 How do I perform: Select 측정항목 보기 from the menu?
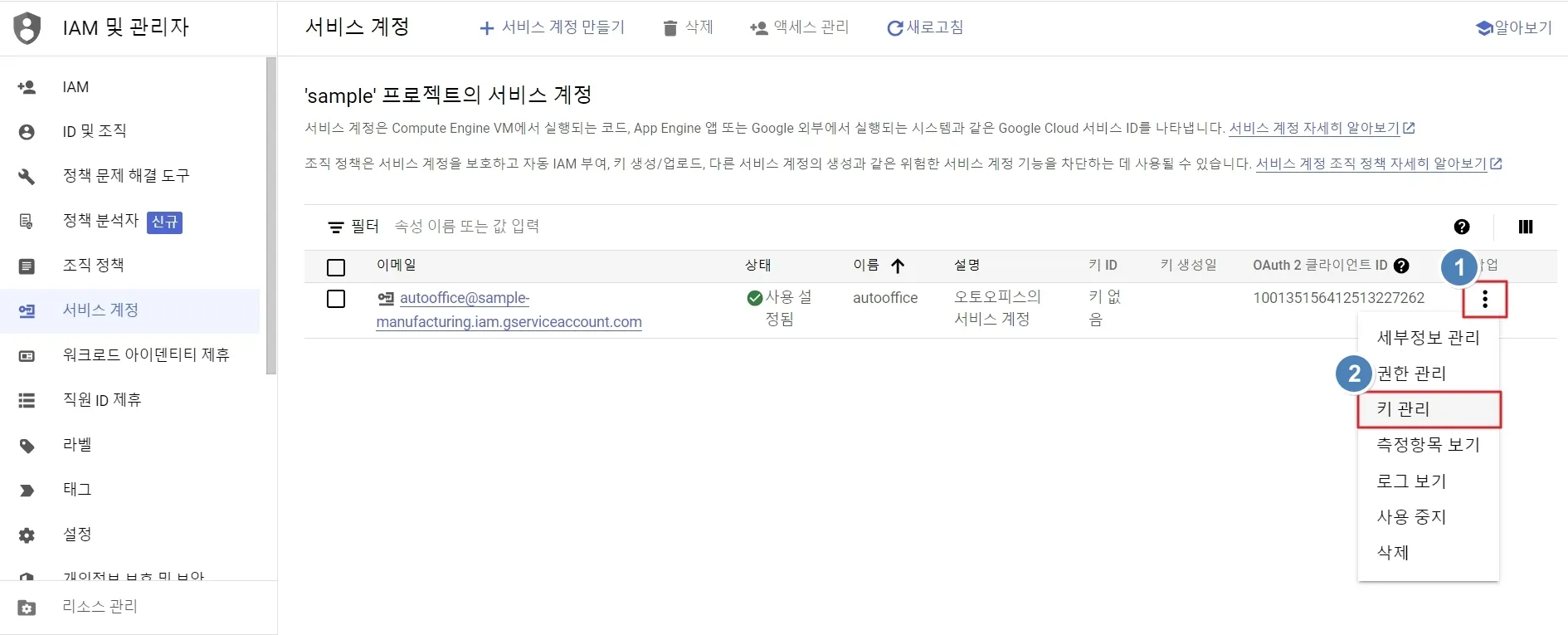[1428, 445]
